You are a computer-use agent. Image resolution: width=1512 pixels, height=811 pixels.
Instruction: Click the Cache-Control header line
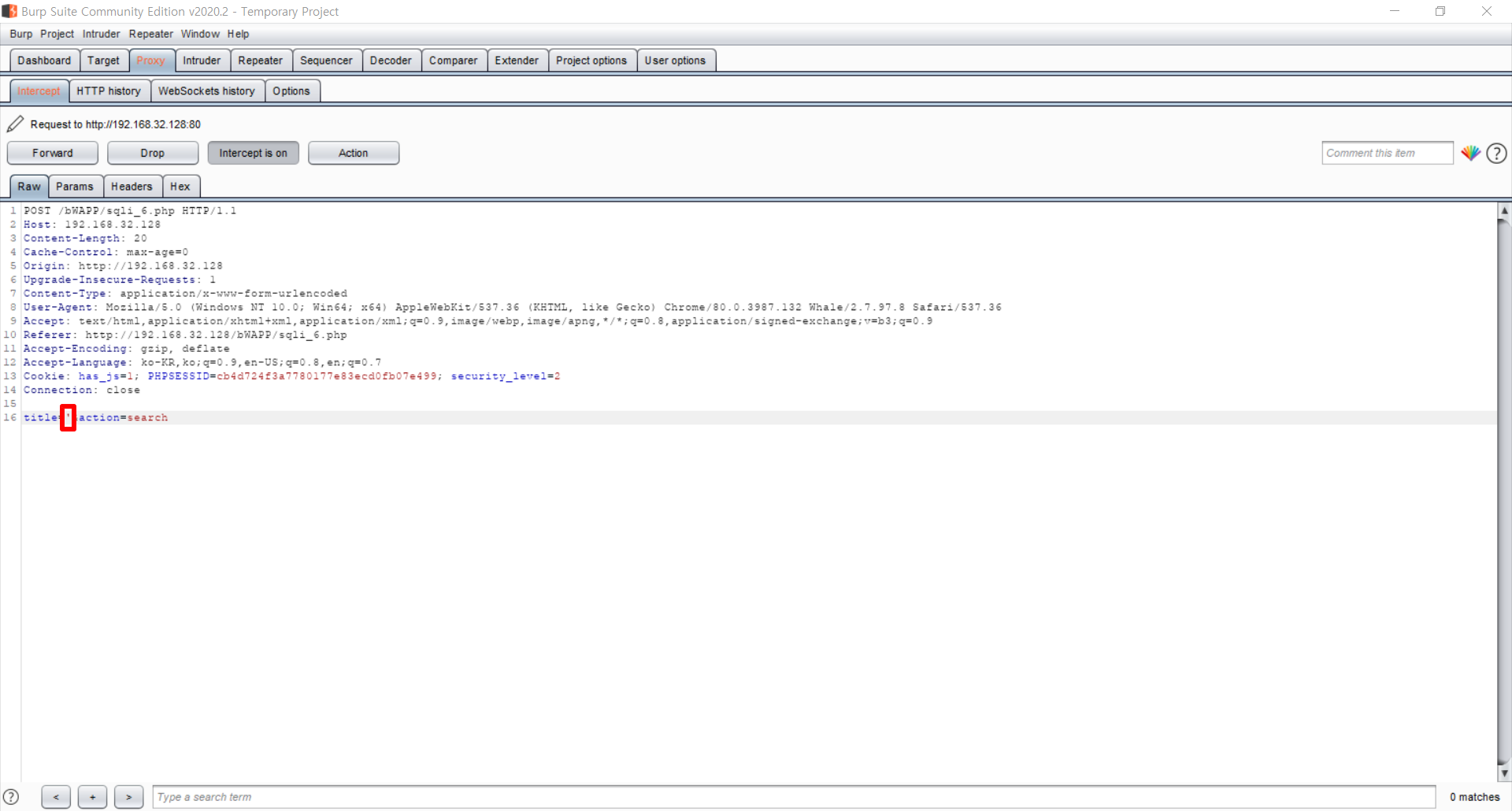[106, 252]
